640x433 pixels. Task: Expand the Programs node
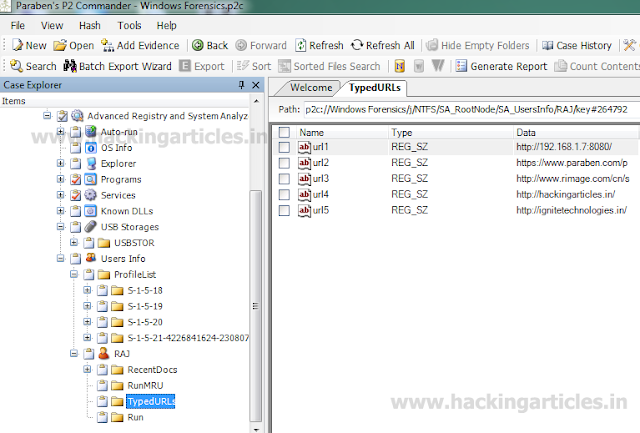pyautogui.click(x=60, y=179)
